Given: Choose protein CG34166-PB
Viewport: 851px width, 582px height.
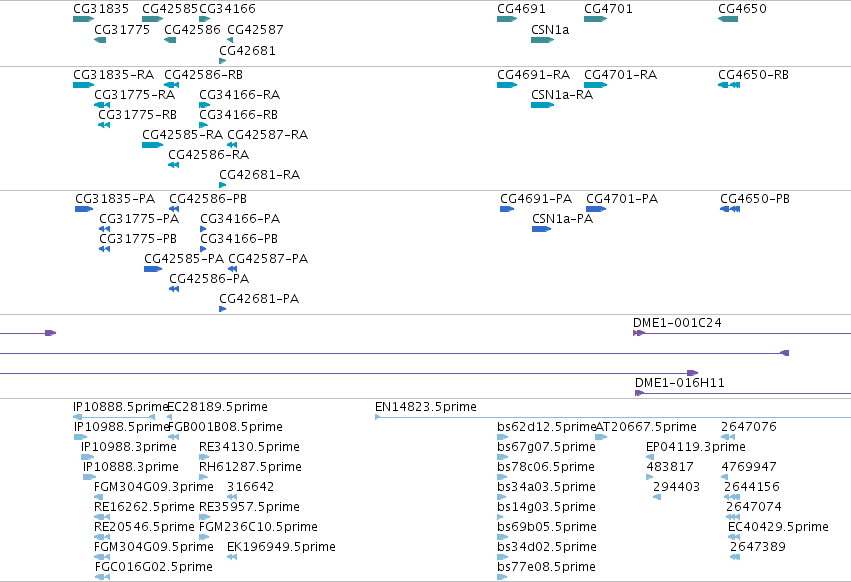Looking at the screenshot, I should [x=239, y=239].
